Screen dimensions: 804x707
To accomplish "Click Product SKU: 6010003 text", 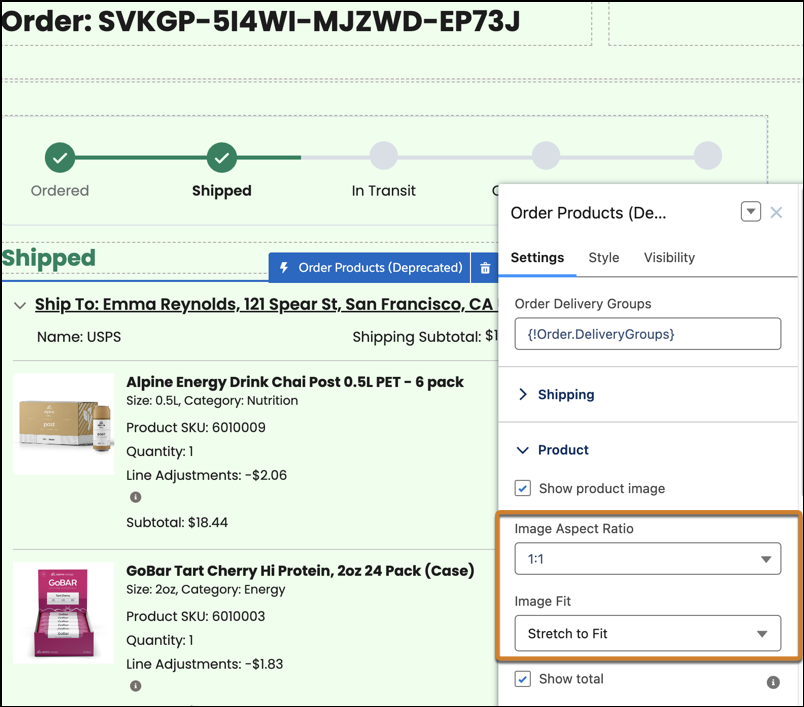I will (x=196, y=616).
